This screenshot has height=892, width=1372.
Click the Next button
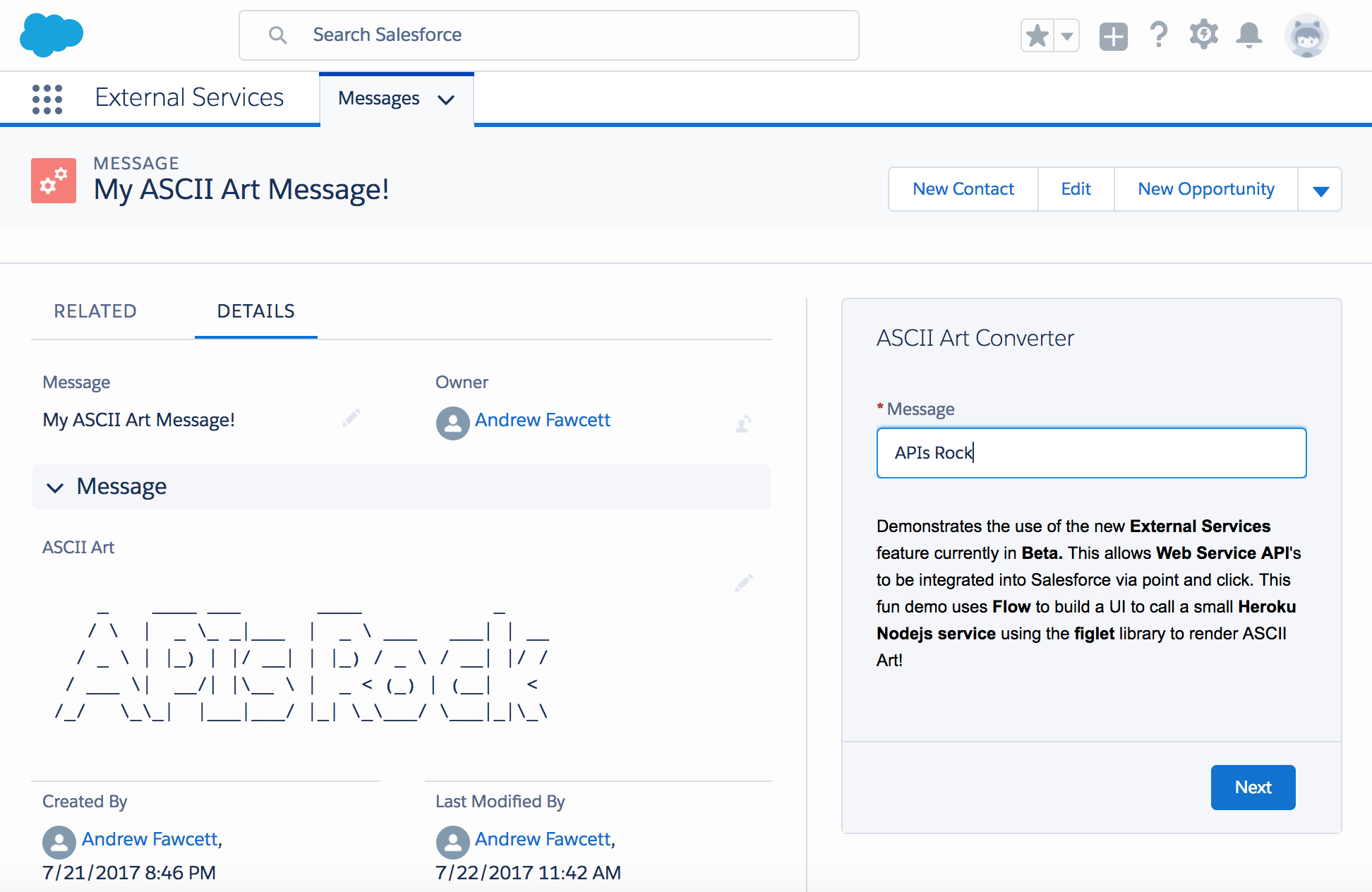pos(1253,788)
